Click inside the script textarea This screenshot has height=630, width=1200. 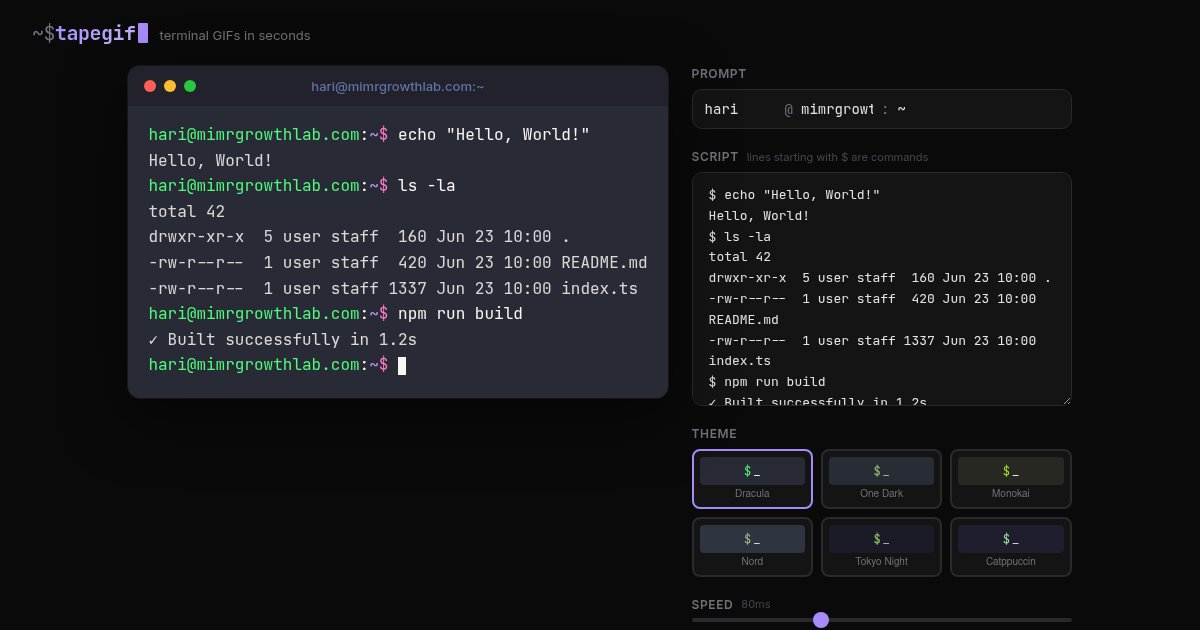[x=882, y=289]
